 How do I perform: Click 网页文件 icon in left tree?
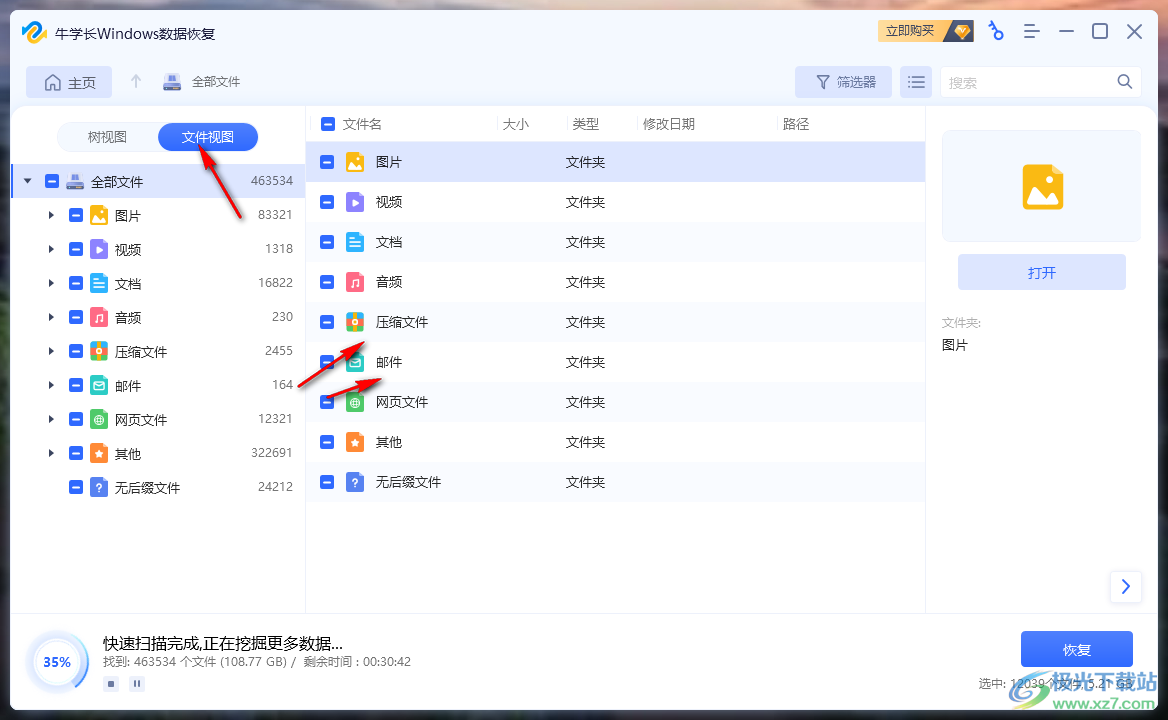(99, 419)
